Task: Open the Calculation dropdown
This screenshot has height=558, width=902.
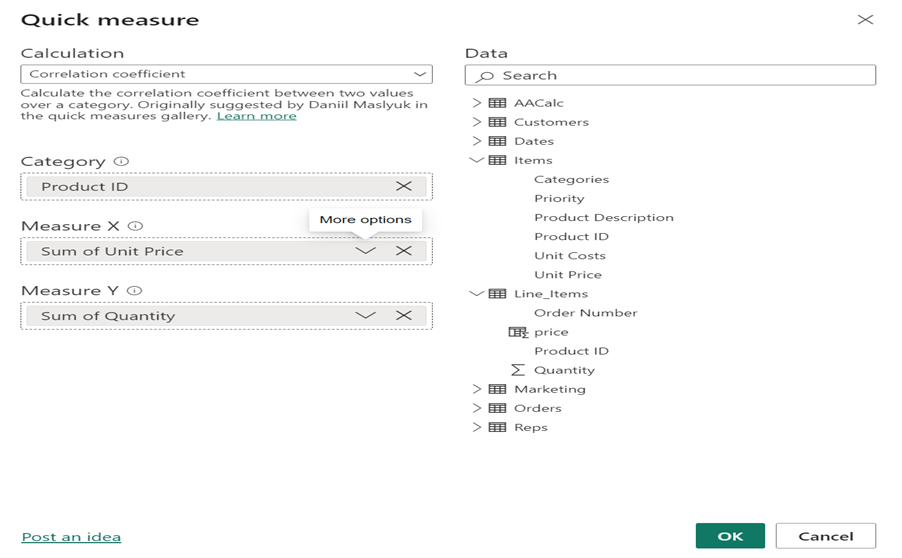Action: (227, 74)
